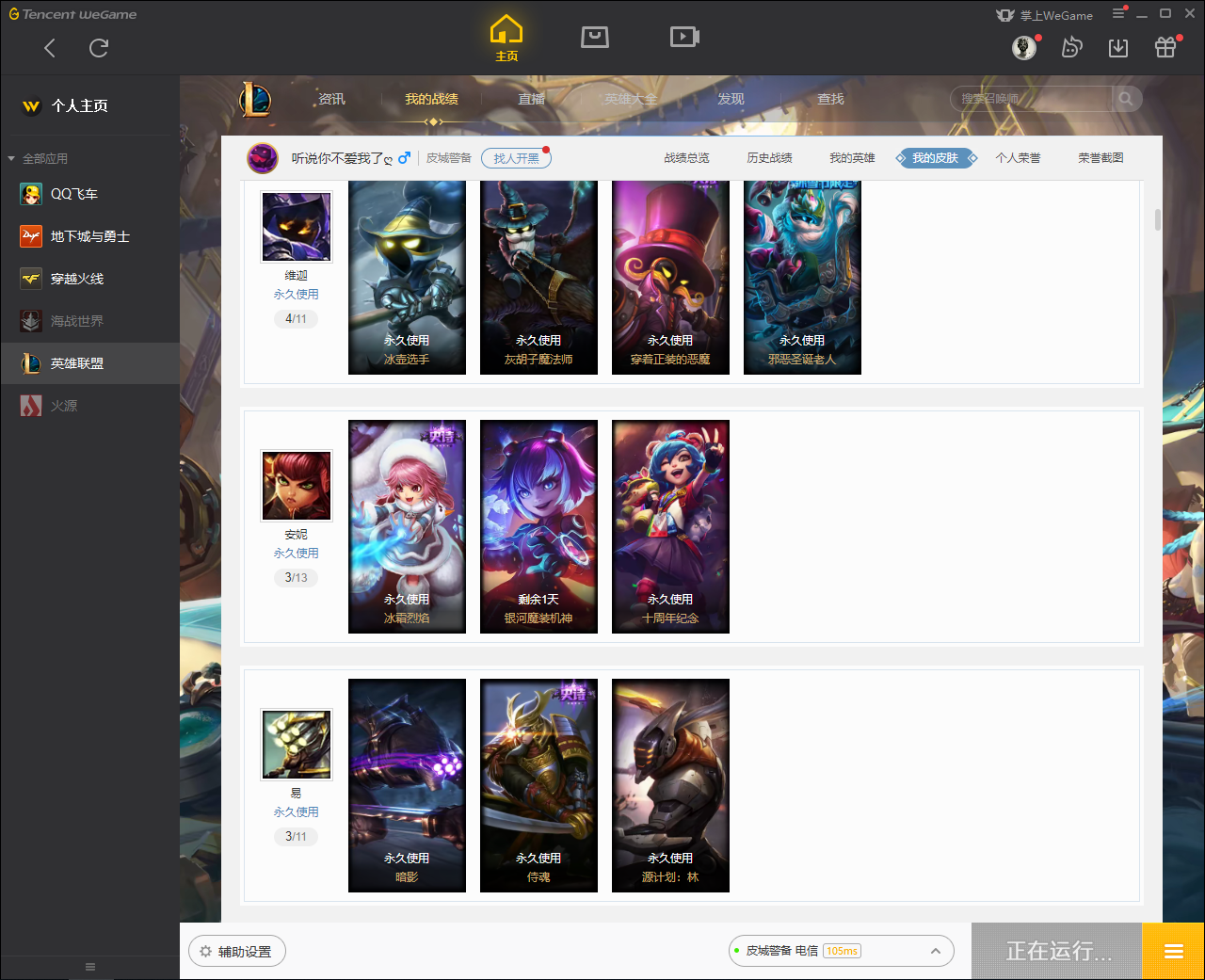The image size is (1205, 980).
Task: Select 海战世界 in the app list
Action: (x=89, y=321)
